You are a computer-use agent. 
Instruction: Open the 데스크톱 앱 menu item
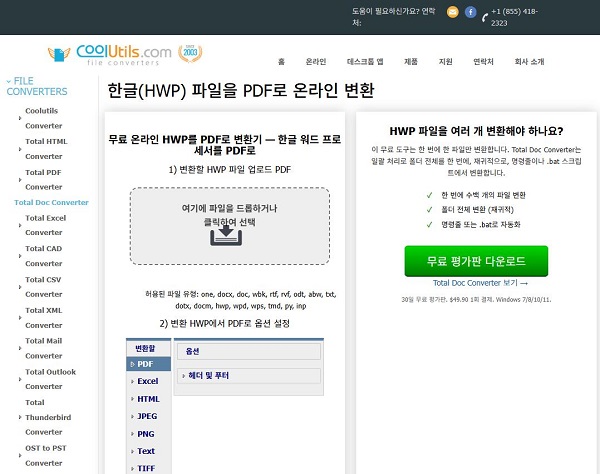coord(365,62)
